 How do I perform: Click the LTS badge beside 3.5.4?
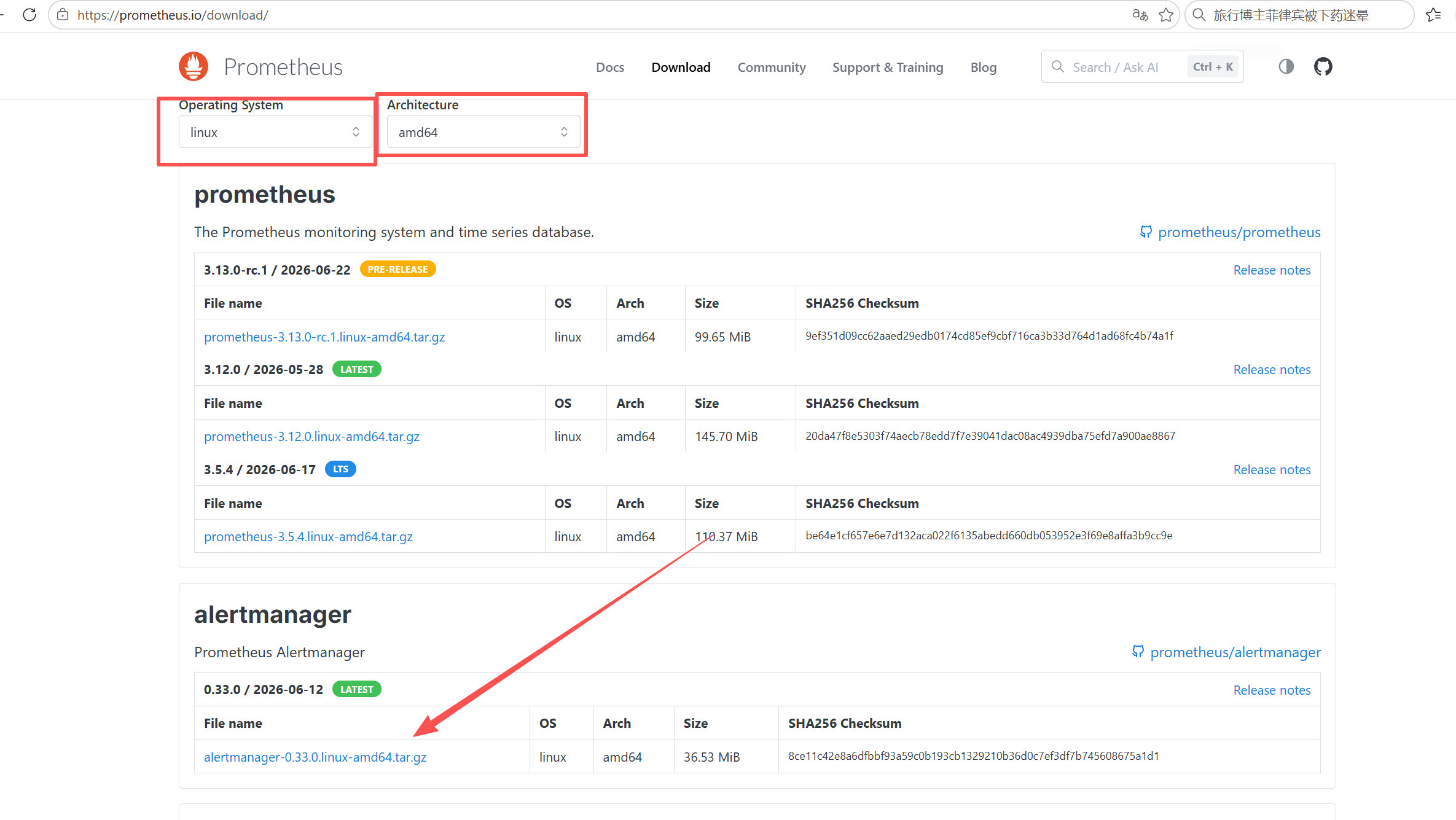click(340, 469)
